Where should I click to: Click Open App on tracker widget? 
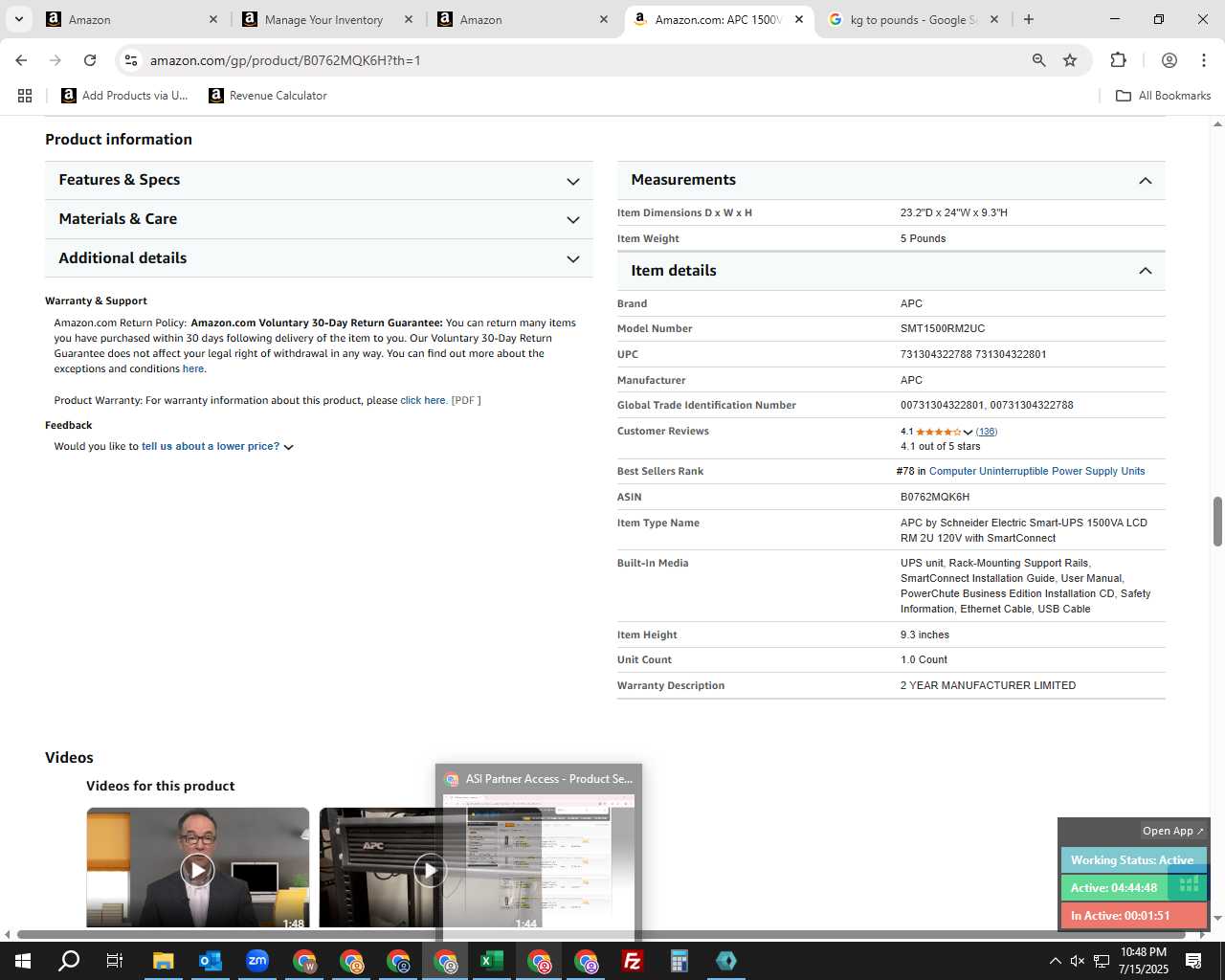(1172, 831)
